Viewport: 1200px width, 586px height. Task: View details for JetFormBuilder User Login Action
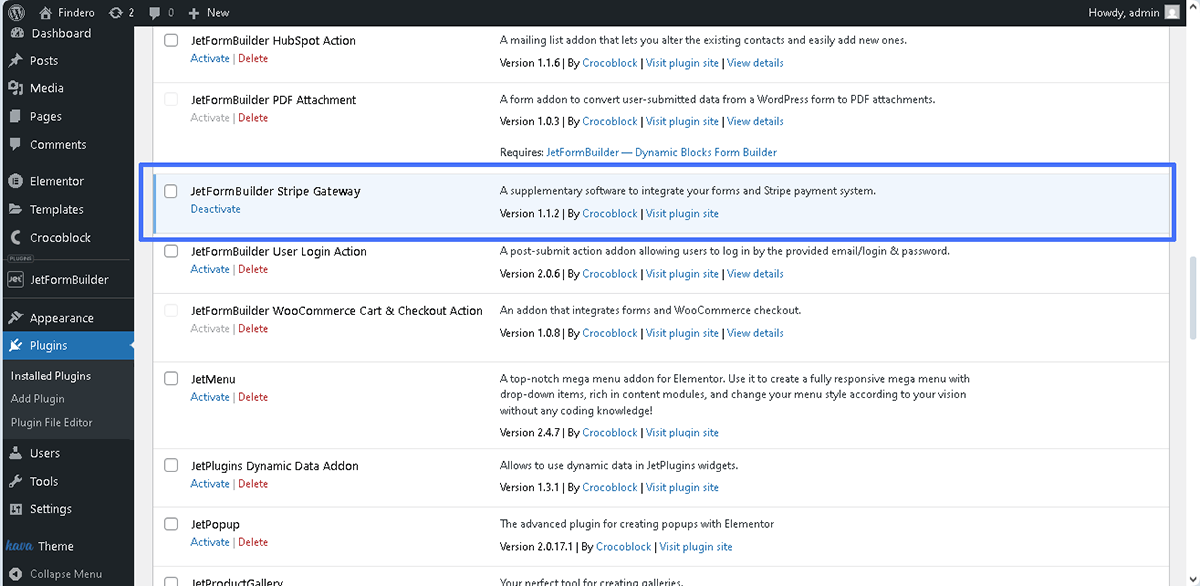pos(755,273)
